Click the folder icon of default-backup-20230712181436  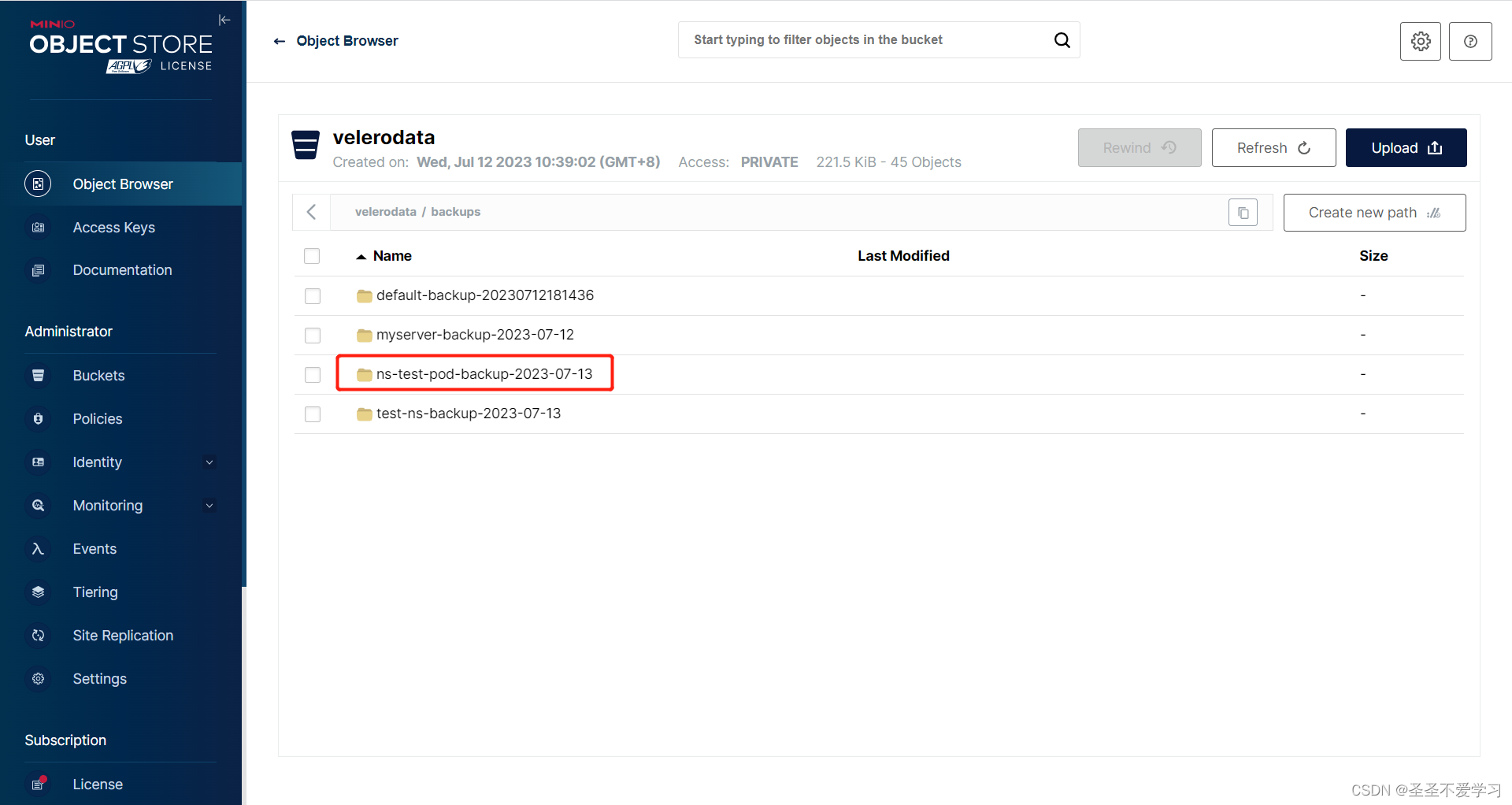[364, 295]
